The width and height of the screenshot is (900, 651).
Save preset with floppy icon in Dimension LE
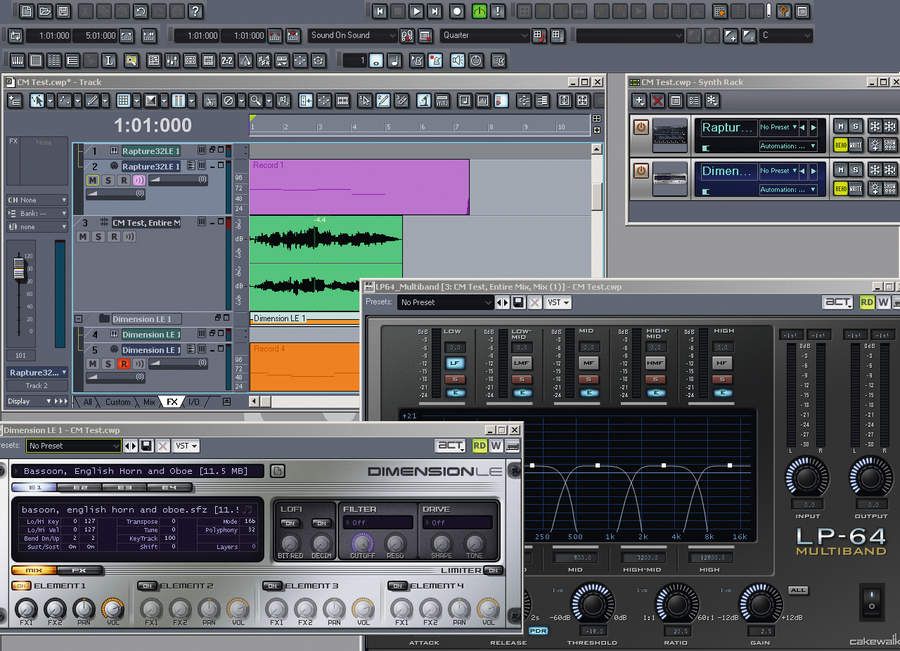click(146, 445)
